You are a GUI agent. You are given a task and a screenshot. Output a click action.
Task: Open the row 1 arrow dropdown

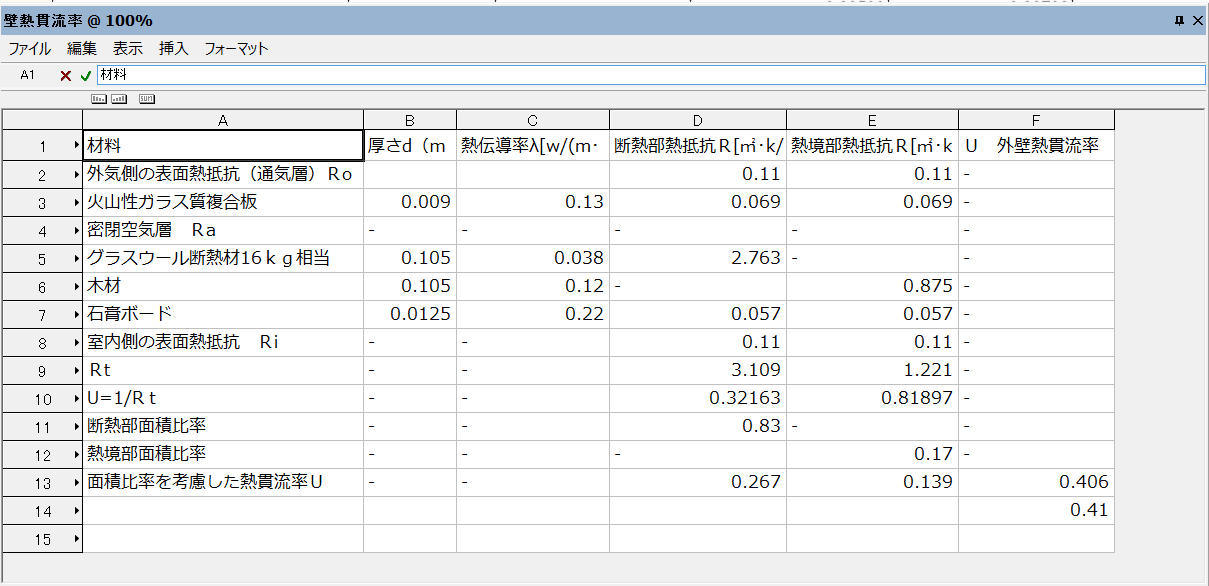77,146
